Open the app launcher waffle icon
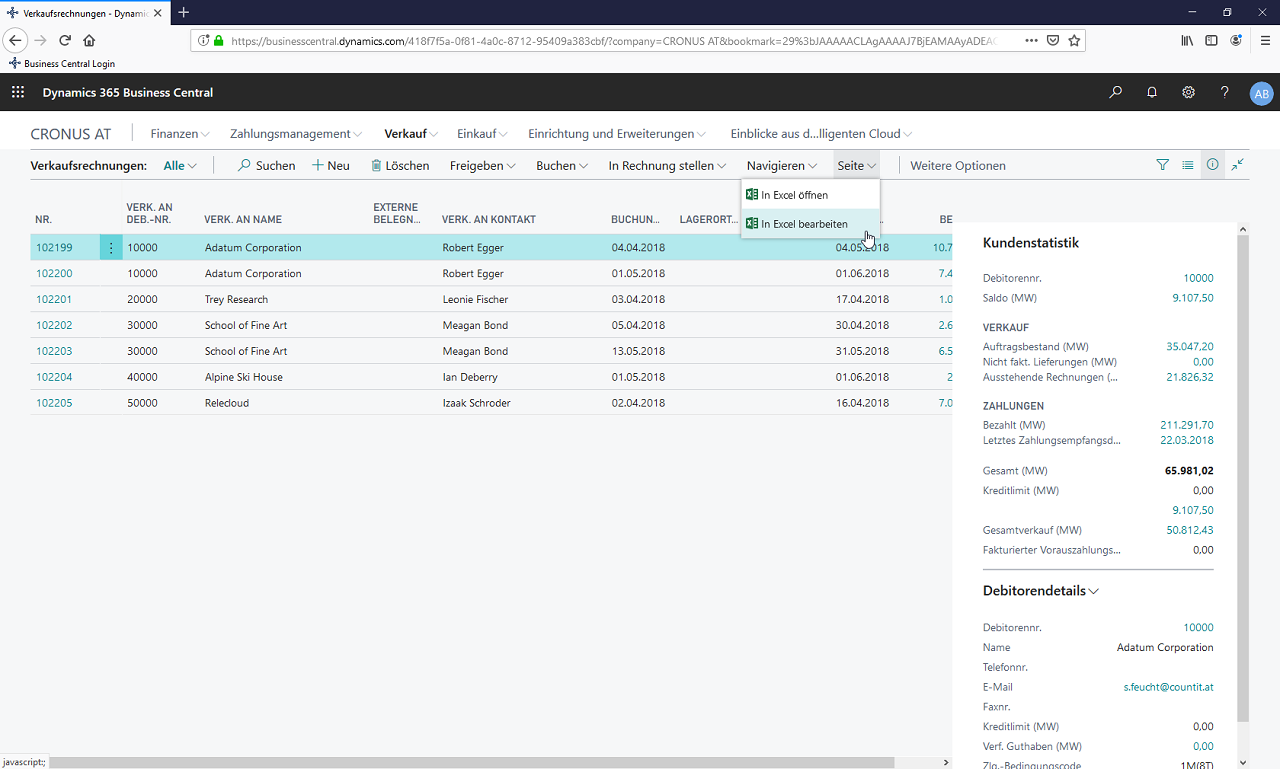 [17, 92]
